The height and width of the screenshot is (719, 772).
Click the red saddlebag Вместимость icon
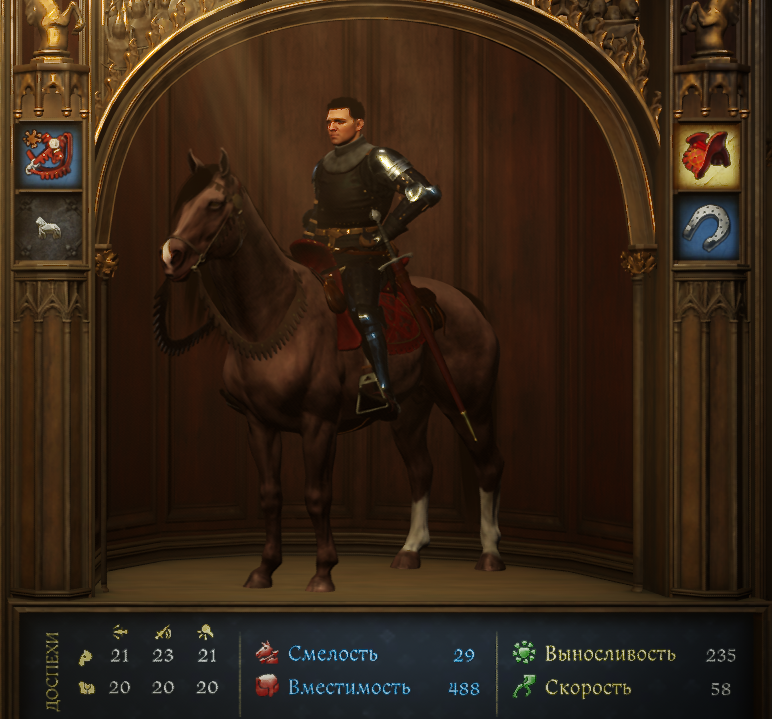[x=268, y=686]
